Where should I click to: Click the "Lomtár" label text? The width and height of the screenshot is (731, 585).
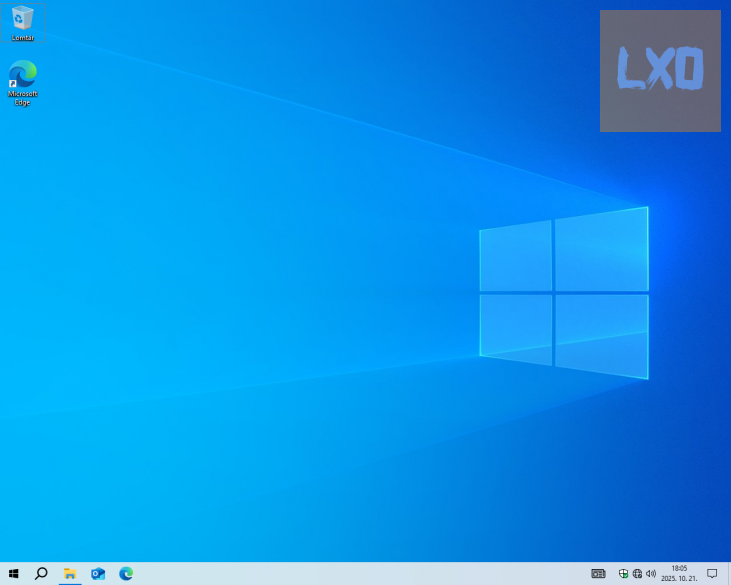(22, 38)
